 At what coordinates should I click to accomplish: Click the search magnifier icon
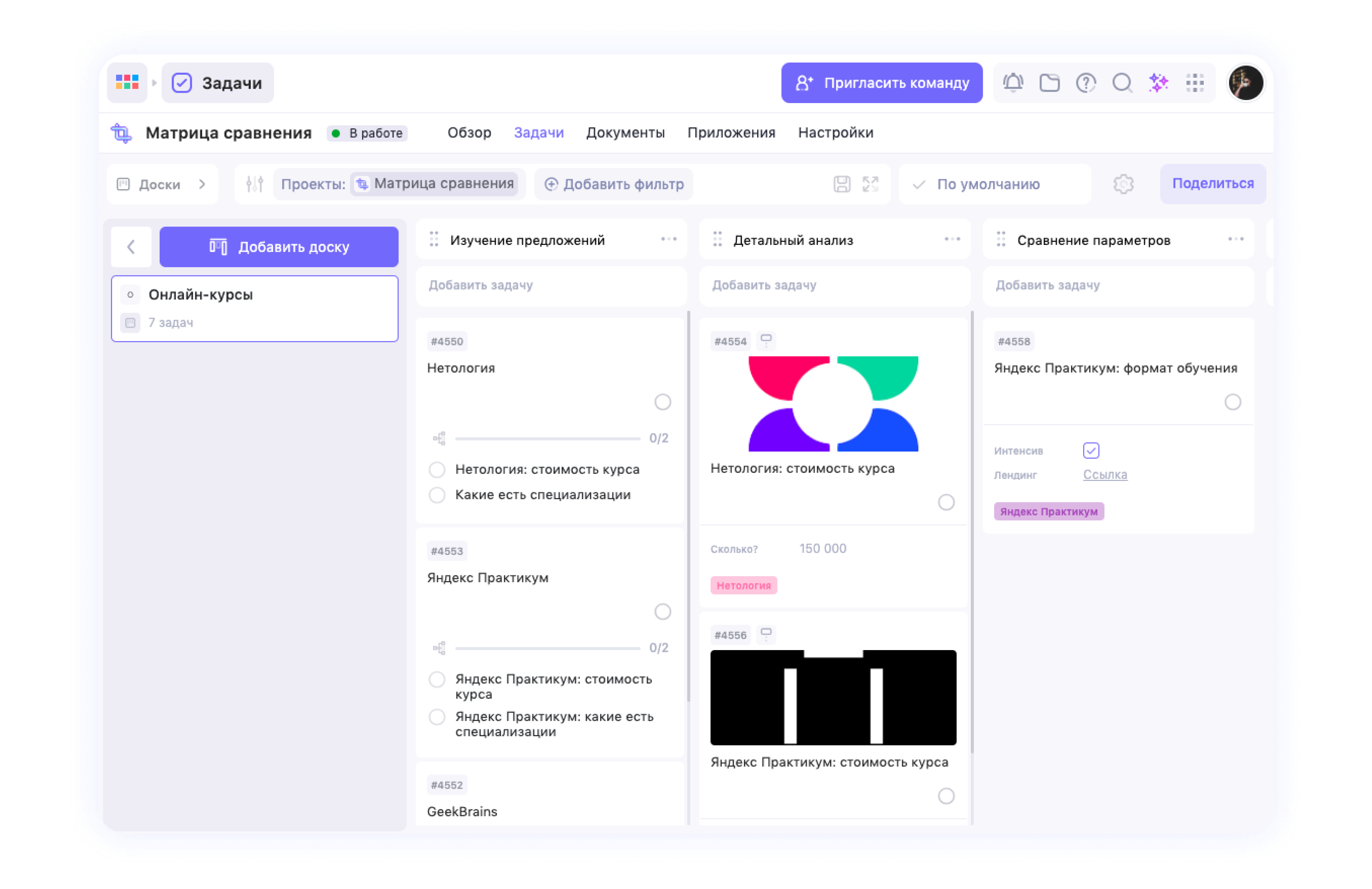point(1122,83)
